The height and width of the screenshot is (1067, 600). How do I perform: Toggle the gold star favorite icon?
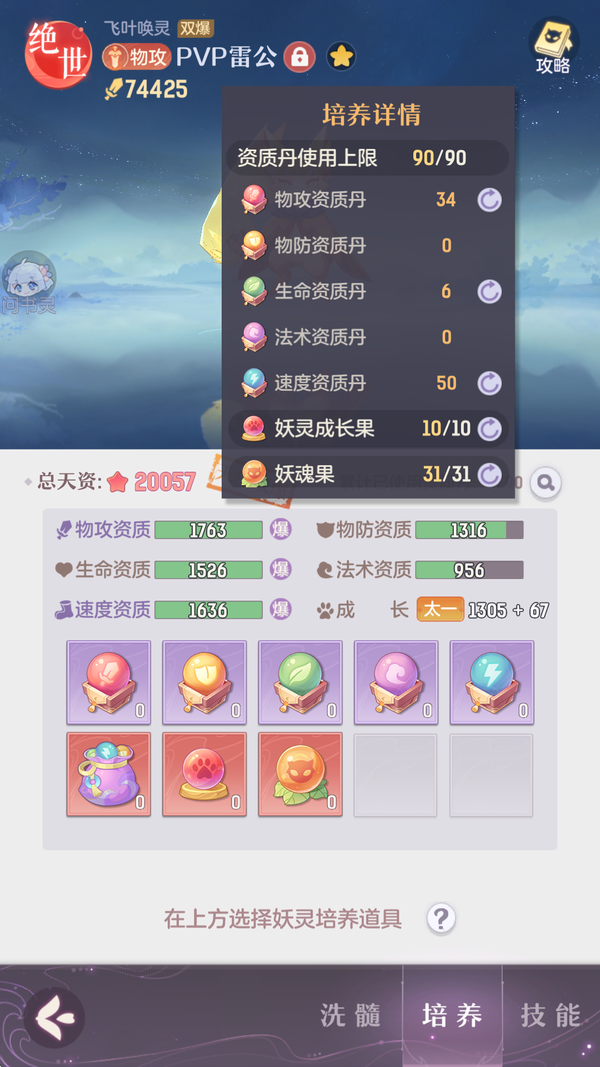click(x=341, y=56)
